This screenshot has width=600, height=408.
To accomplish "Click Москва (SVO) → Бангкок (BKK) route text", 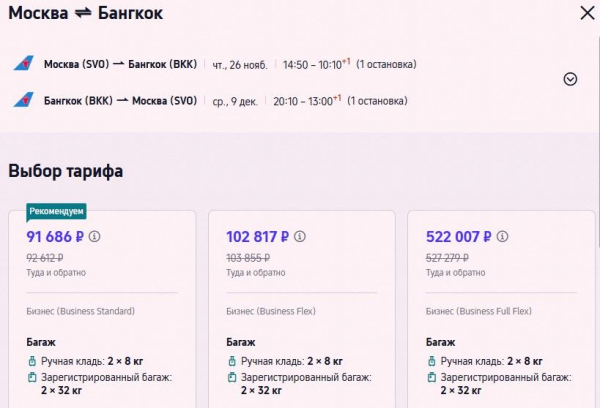I will click(121, 64).
